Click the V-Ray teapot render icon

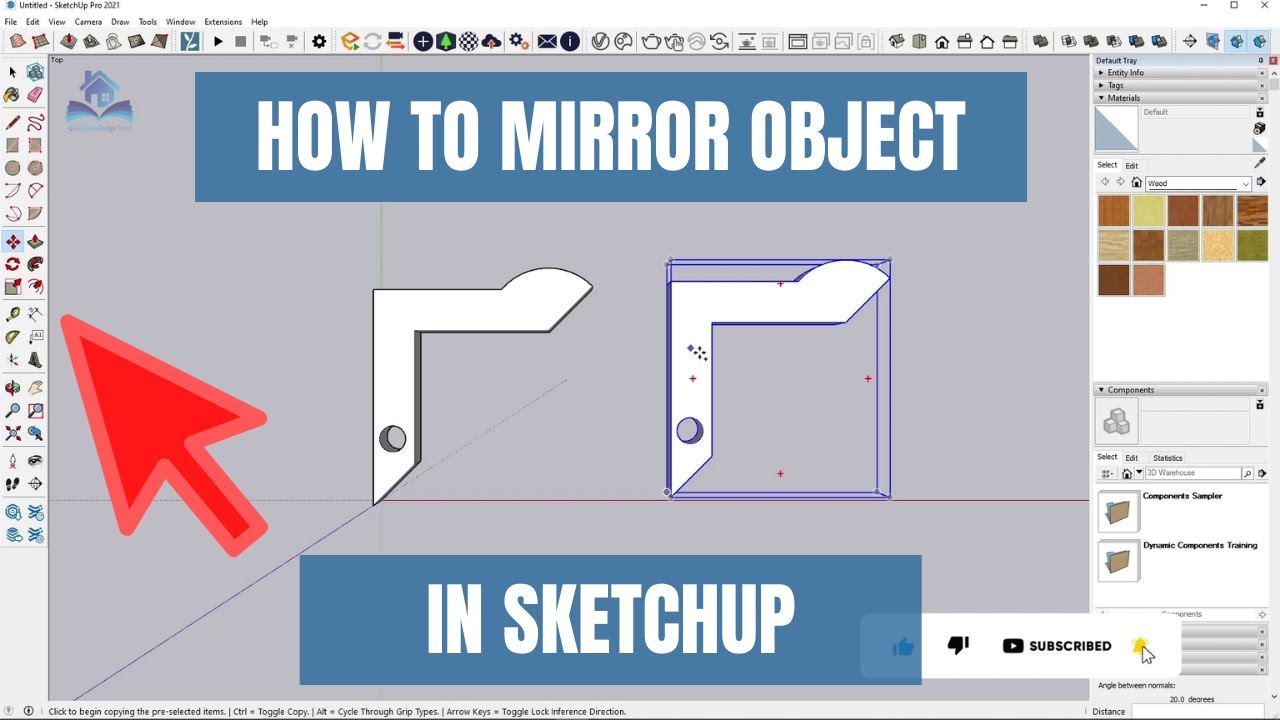click(x=651, y=41)
